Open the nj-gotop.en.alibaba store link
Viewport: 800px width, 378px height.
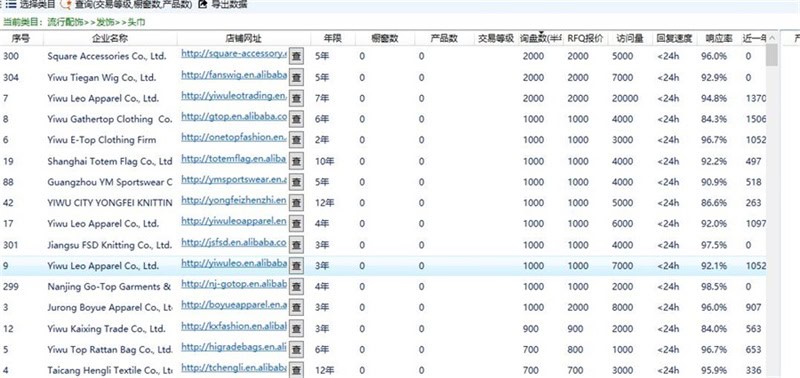coord(234,284)
